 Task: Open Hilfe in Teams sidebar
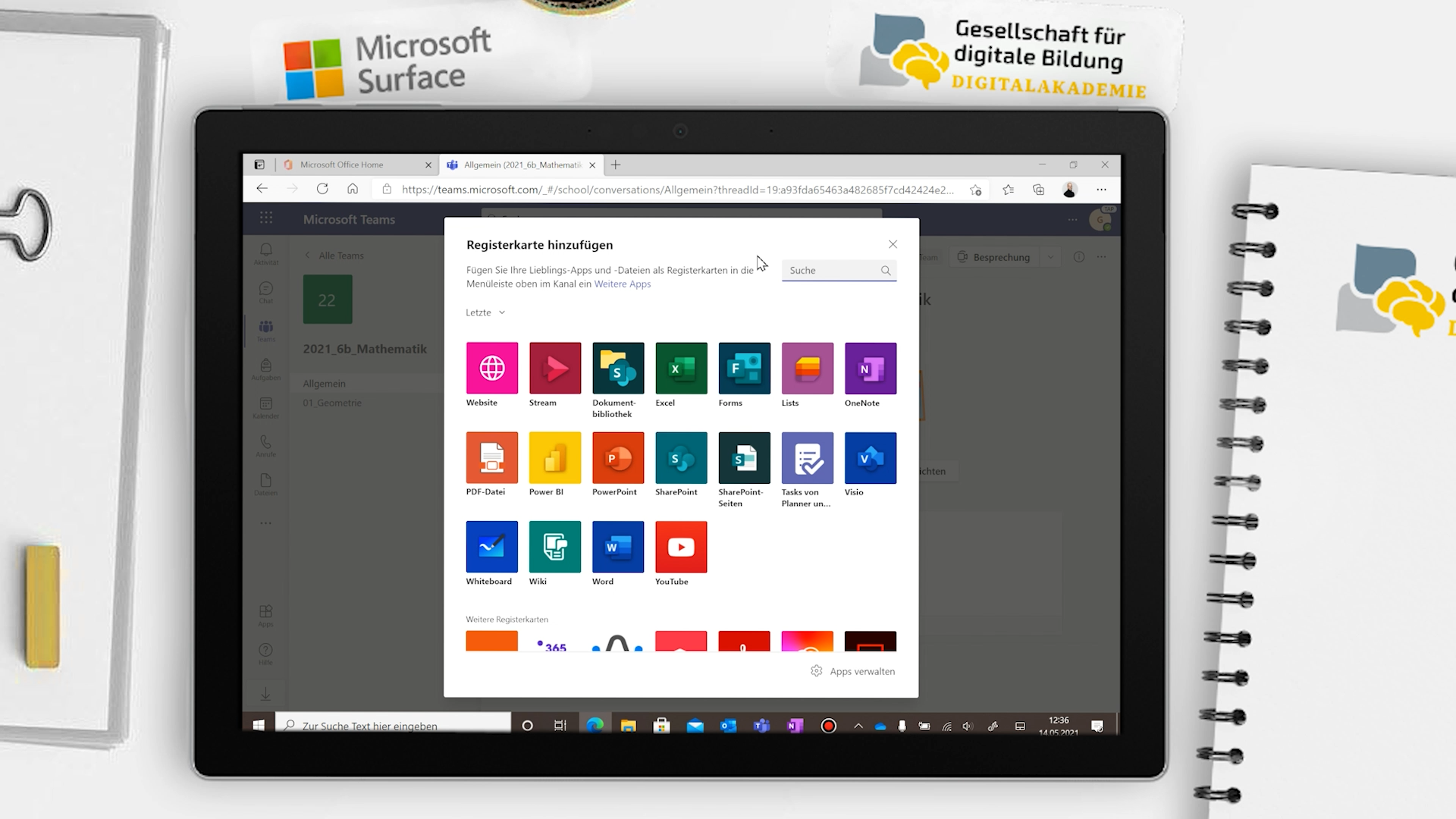(265, 654)
